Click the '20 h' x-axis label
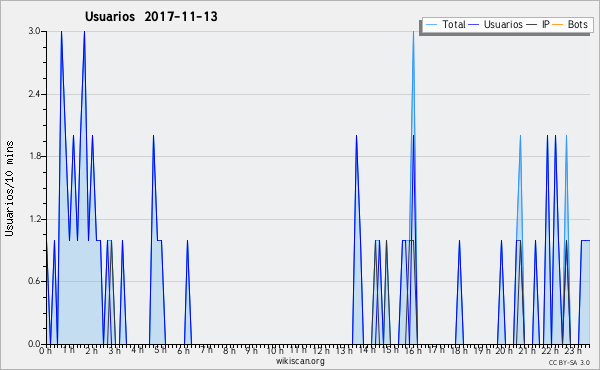This screenshot has height=370, width=600. [x=505, y=351]
